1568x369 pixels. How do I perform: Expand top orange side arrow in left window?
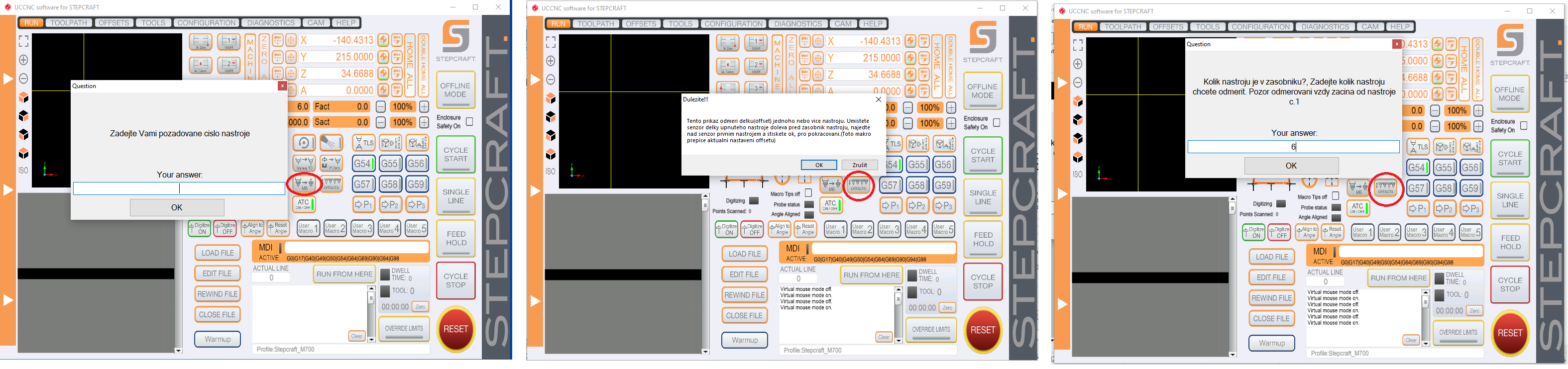tap(8, 80)
